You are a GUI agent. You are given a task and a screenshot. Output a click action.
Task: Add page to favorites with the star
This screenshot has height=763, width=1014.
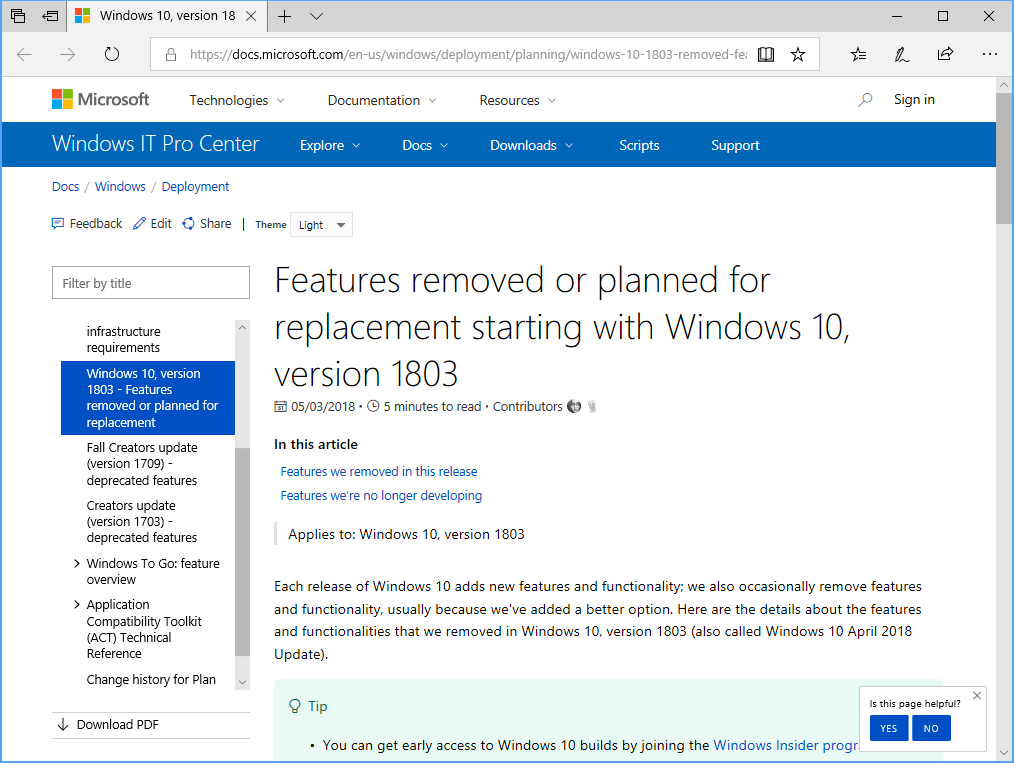[x=798, y=54]
